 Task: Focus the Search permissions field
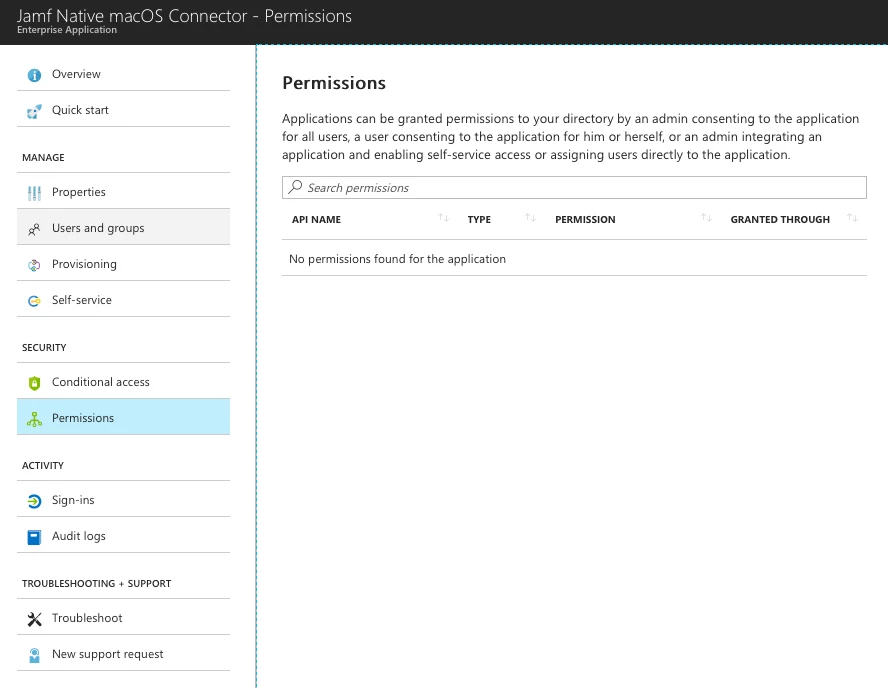click(x=574, y=187)
